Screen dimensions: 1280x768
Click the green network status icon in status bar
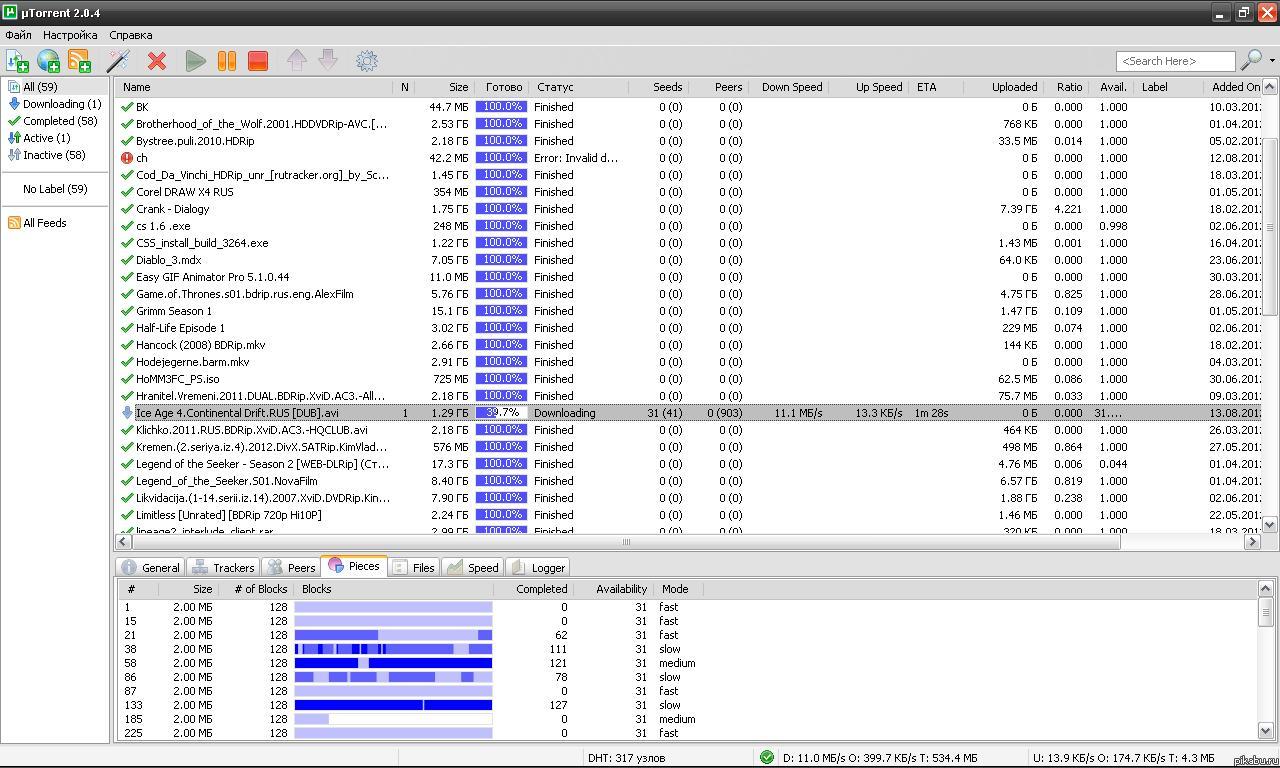point(766,758)
